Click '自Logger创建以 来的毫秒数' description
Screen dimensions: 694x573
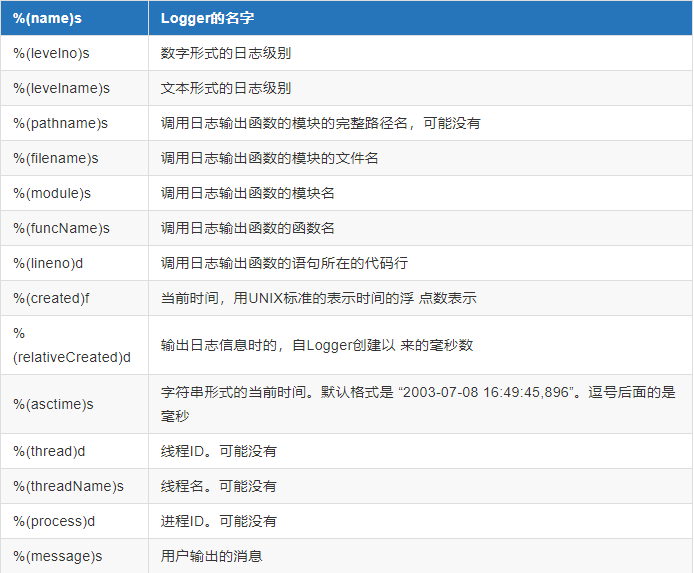383,345
